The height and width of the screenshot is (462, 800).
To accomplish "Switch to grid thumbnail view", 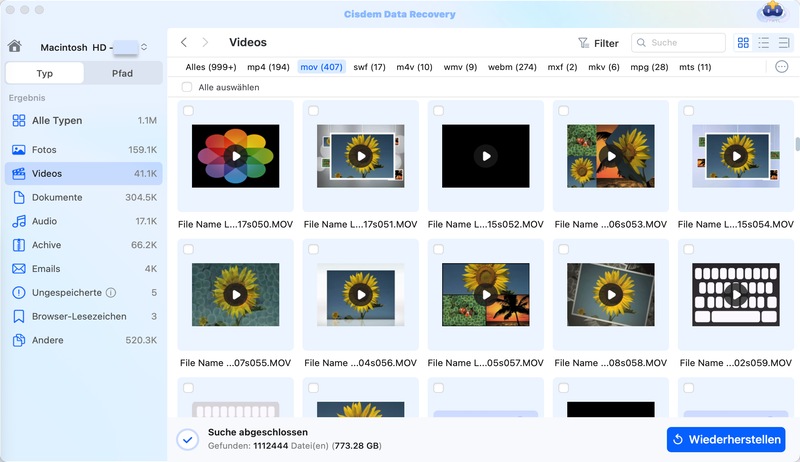I will 743,43.
